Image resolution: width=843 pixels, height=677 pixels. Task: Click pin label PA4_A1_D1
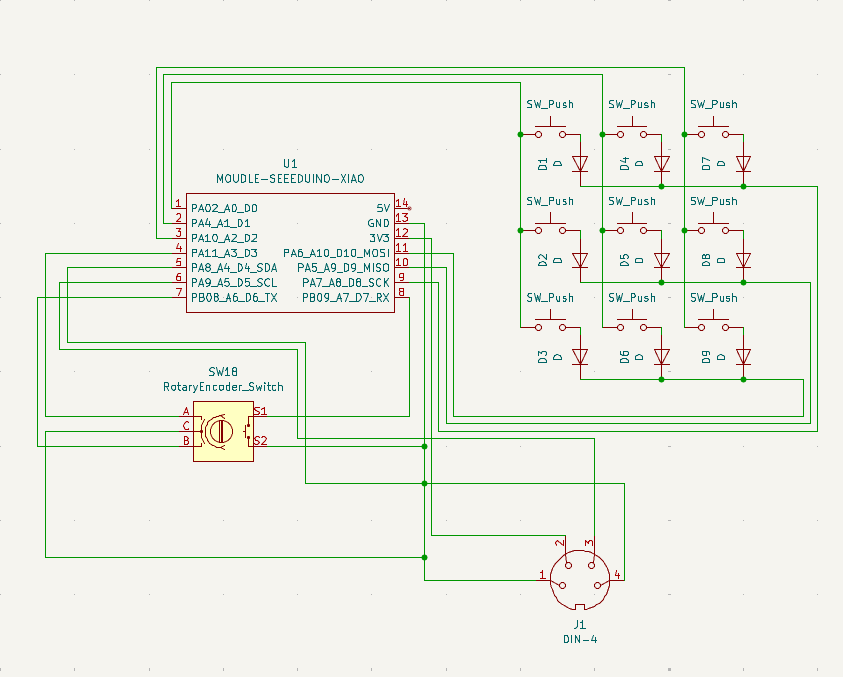pyautogui.click(x=220, y=223)
